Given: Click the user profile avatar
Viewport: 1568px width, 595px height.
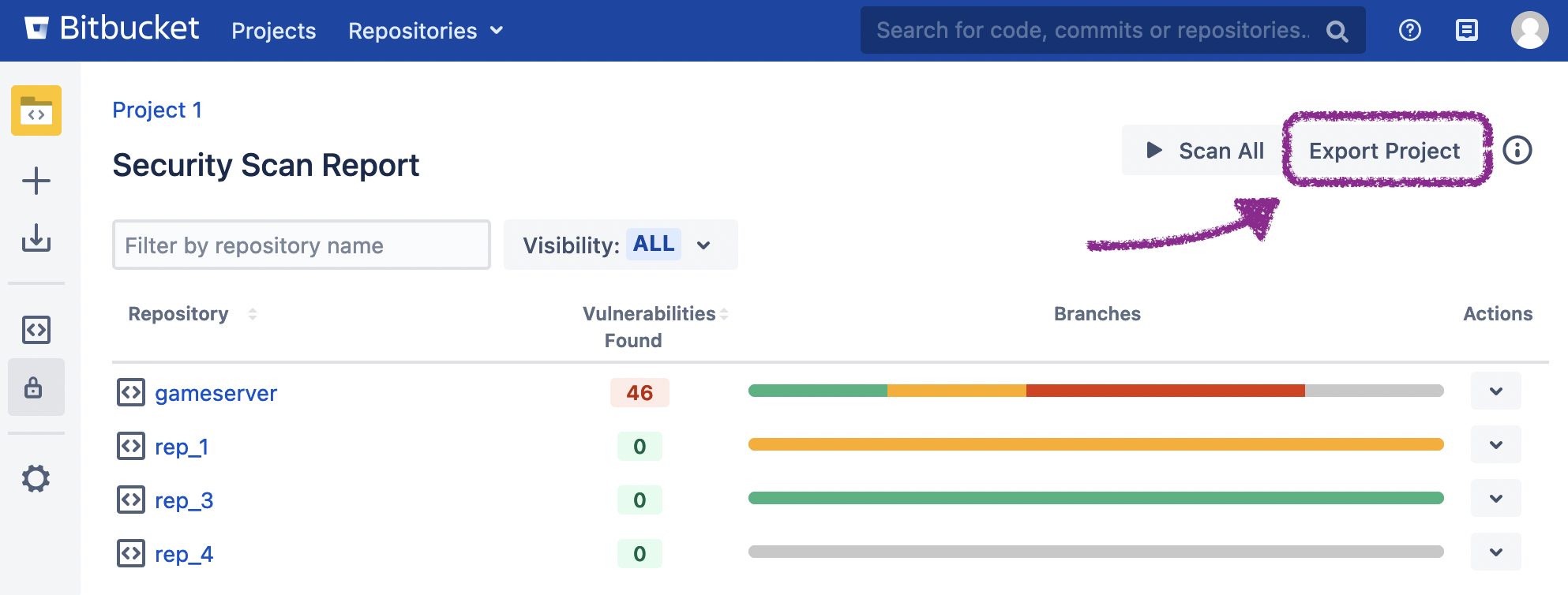Looking at the screenshot, I should (x=1529, y=31).
